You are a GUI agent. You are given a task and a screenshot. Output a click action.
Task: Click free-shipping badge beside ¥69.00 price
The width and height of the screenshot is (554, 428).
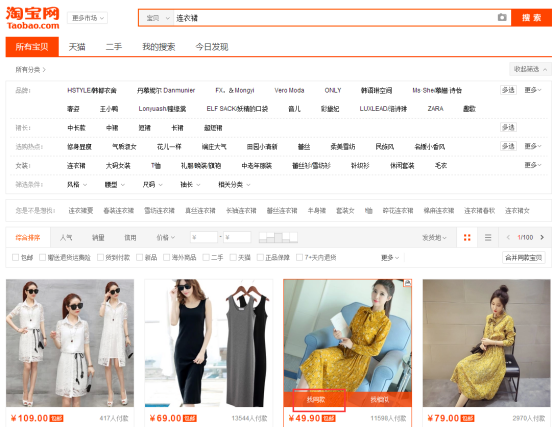tap(190, 419)
